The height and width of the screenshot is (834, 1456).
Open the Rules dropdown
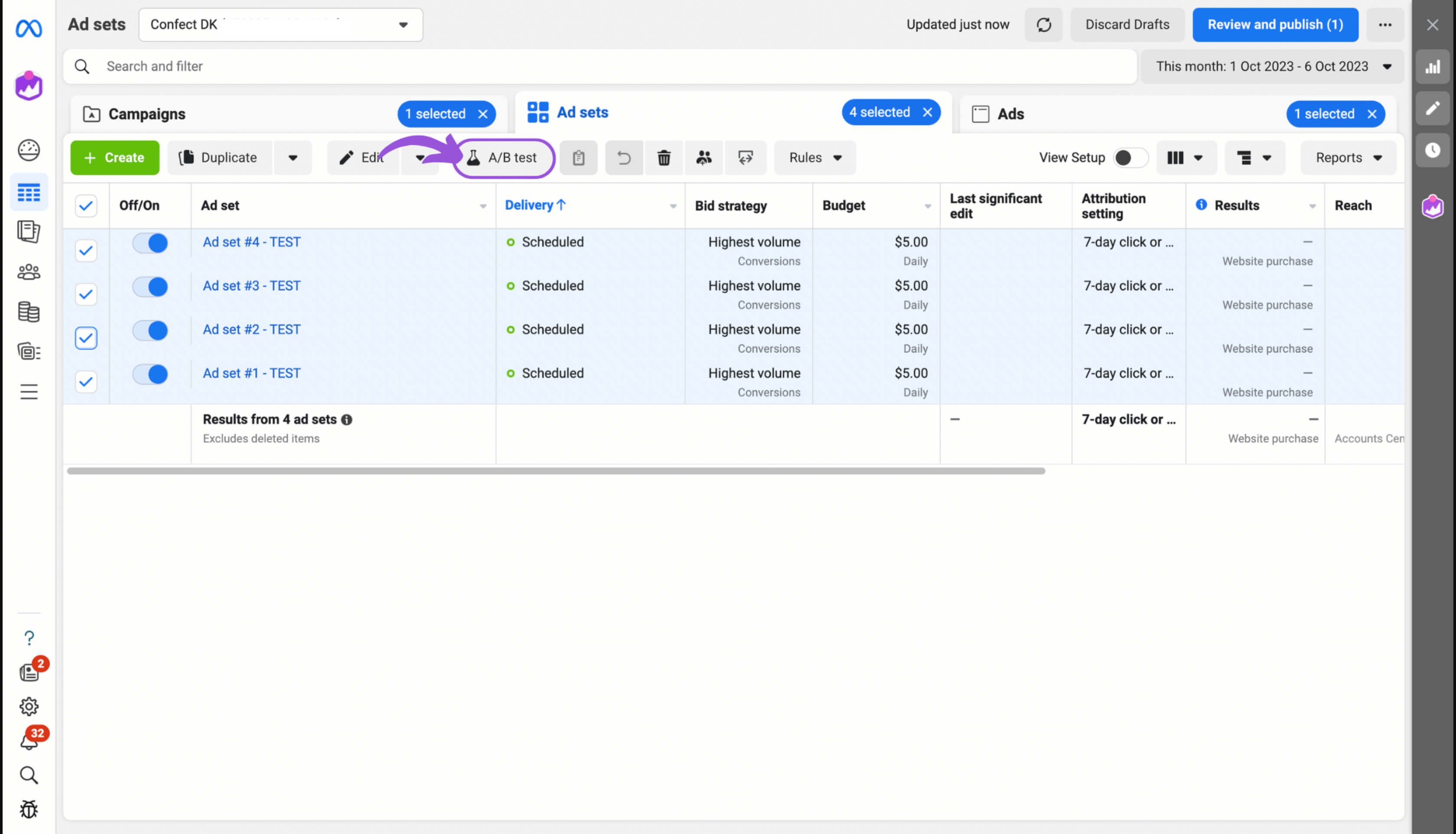815,157
